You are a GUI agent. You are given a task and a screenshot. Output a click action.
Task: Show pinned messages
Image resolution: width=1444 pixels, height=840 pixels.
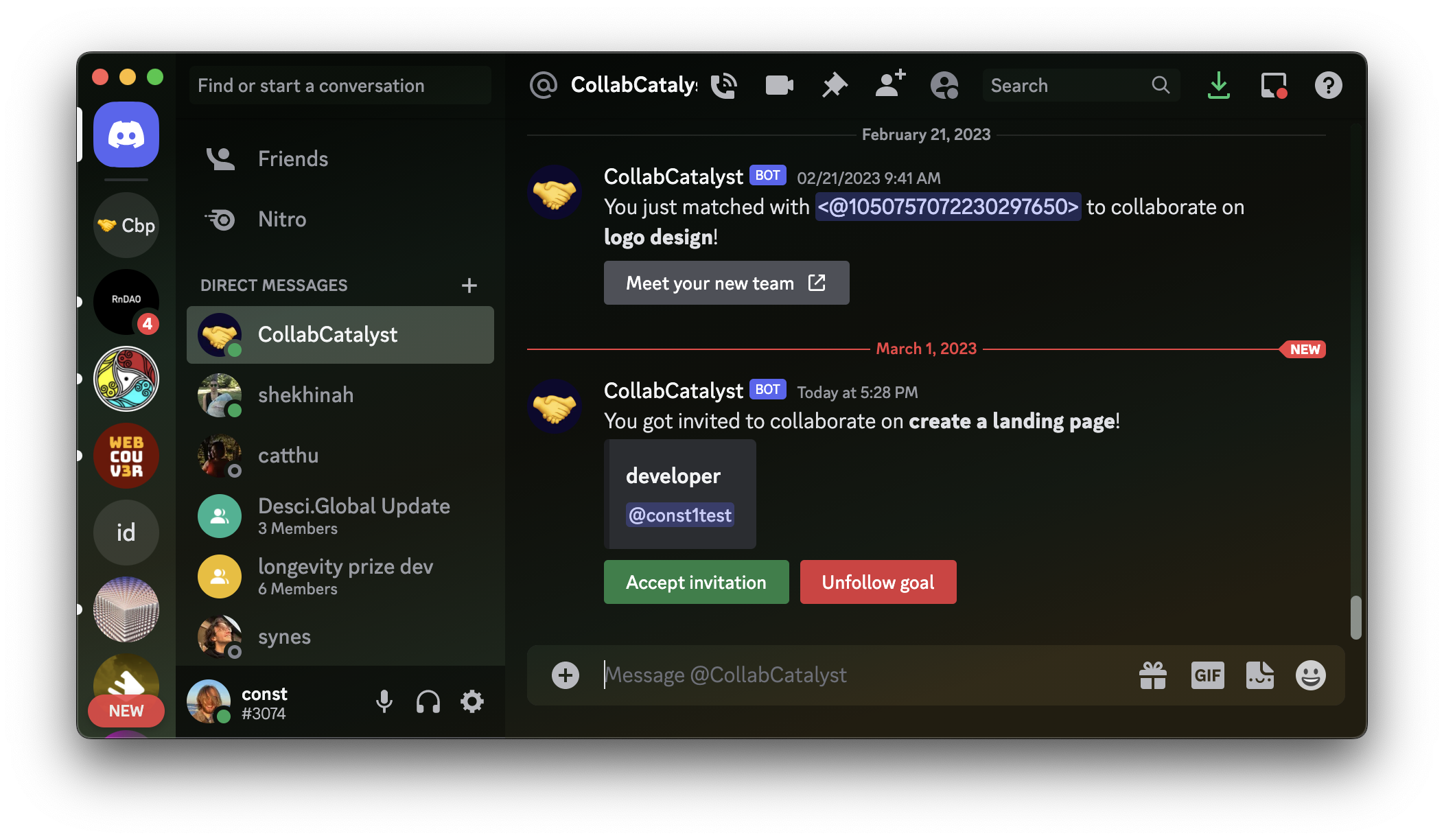click(x=835, y=86)
